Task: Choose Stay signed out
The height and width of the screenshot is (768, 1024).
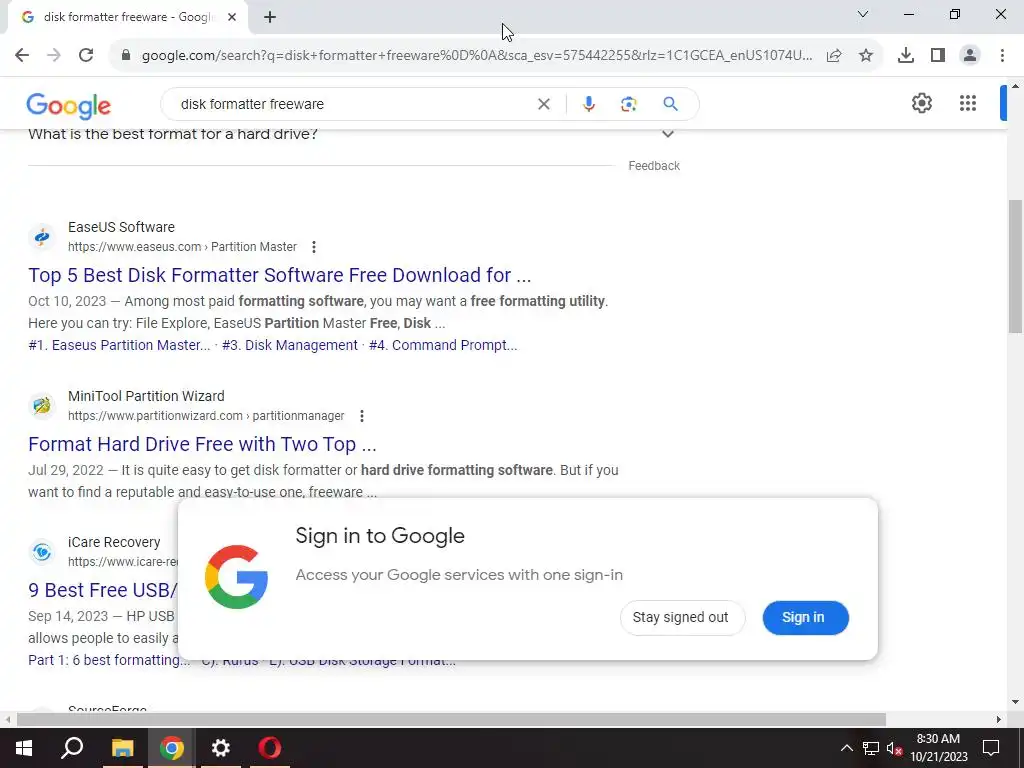Action: (682, 617)
